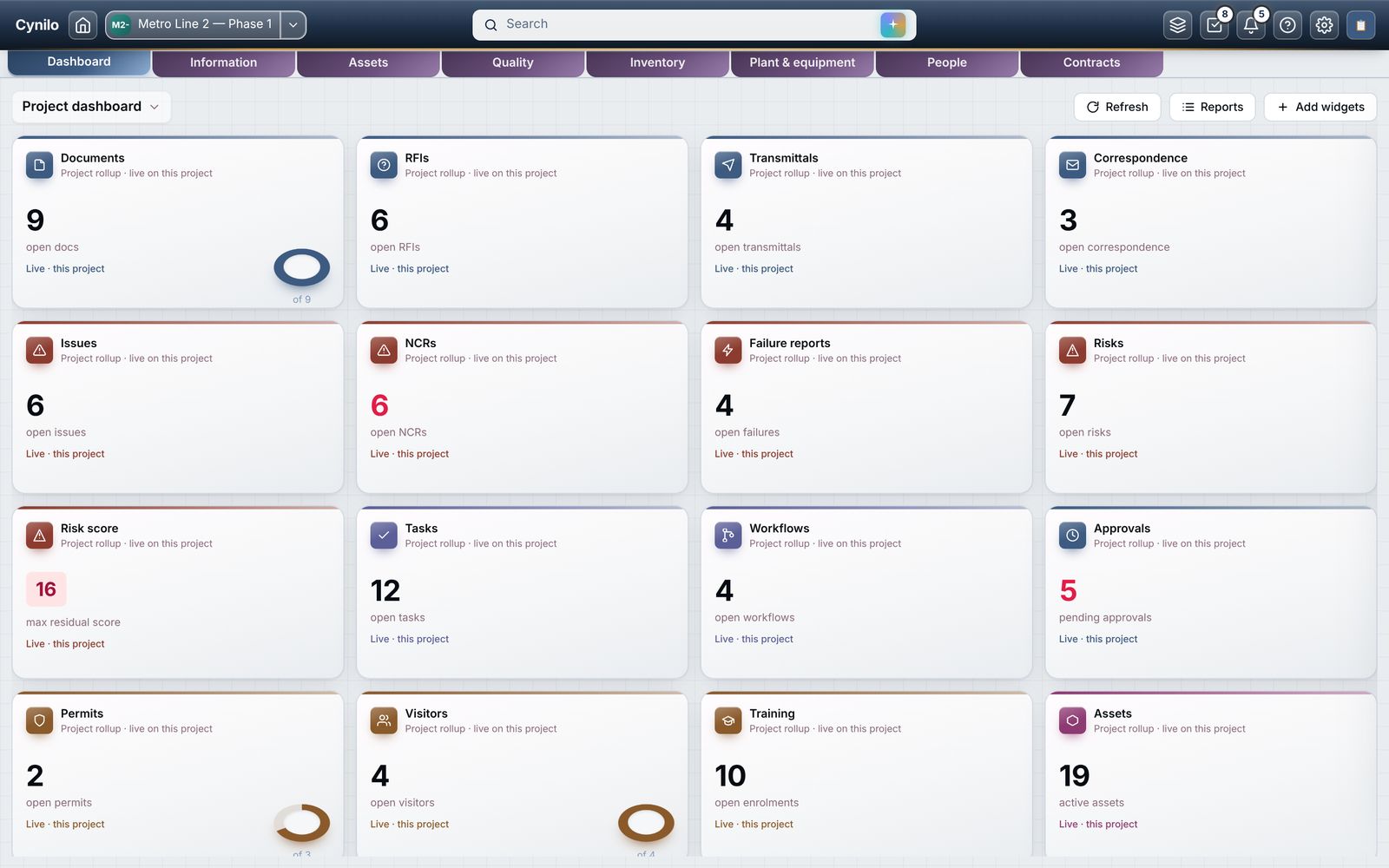Viewport: 1389px width, 868px height.
Task: Click the 7 open risks count
Action: (x=1068, y=405)
